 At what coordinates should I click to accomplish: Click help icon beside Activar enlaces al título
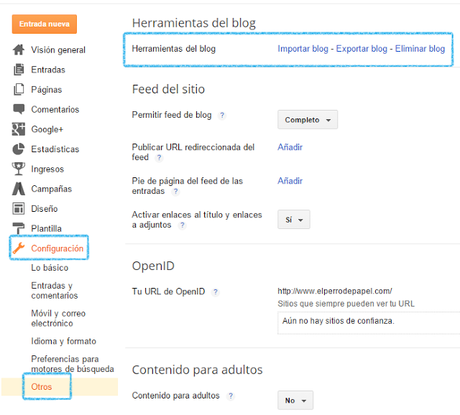point(182,225)
